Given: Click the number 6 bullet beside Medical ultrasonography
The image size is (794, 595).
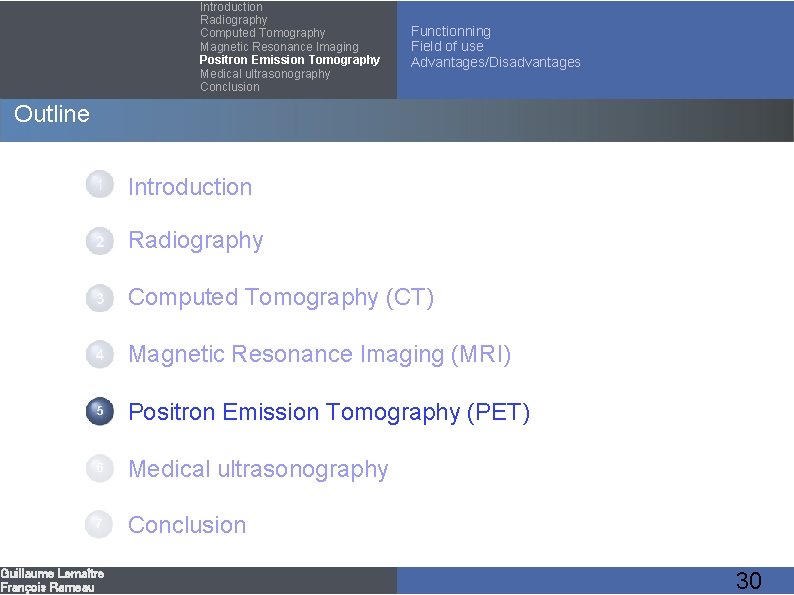Looking at the screenshot, I should point(99,468).
